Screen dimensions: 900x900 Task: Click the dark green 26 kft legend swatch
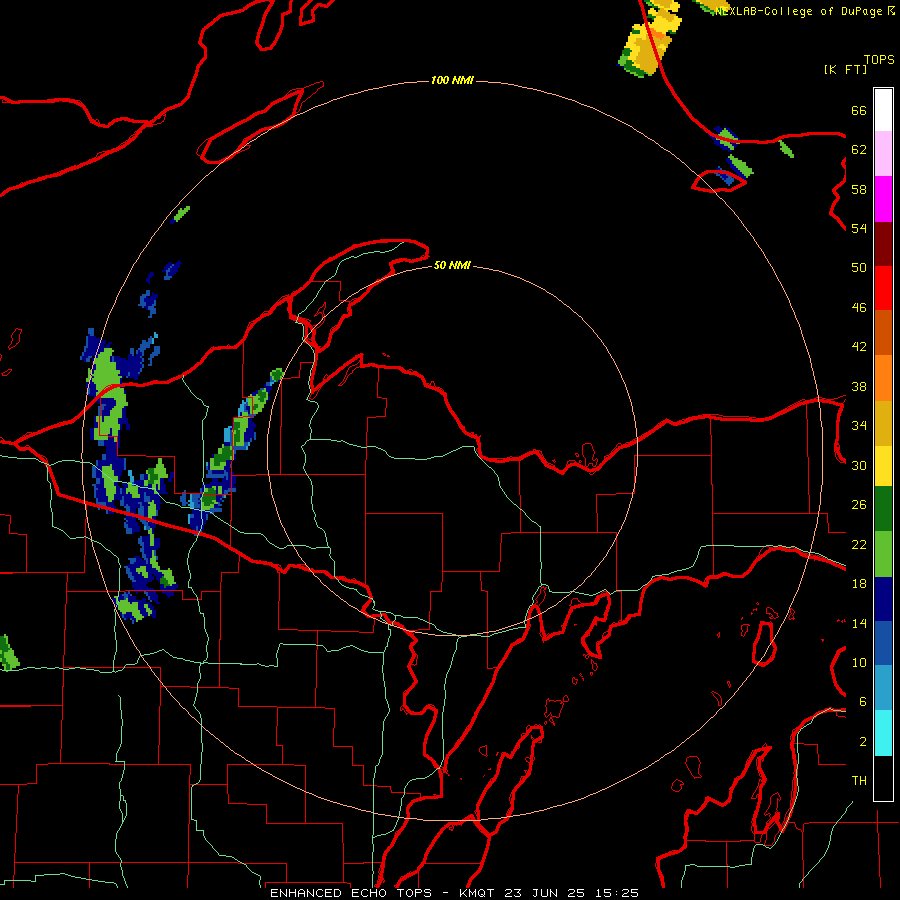pyautogui.click(x=883, y=509)
